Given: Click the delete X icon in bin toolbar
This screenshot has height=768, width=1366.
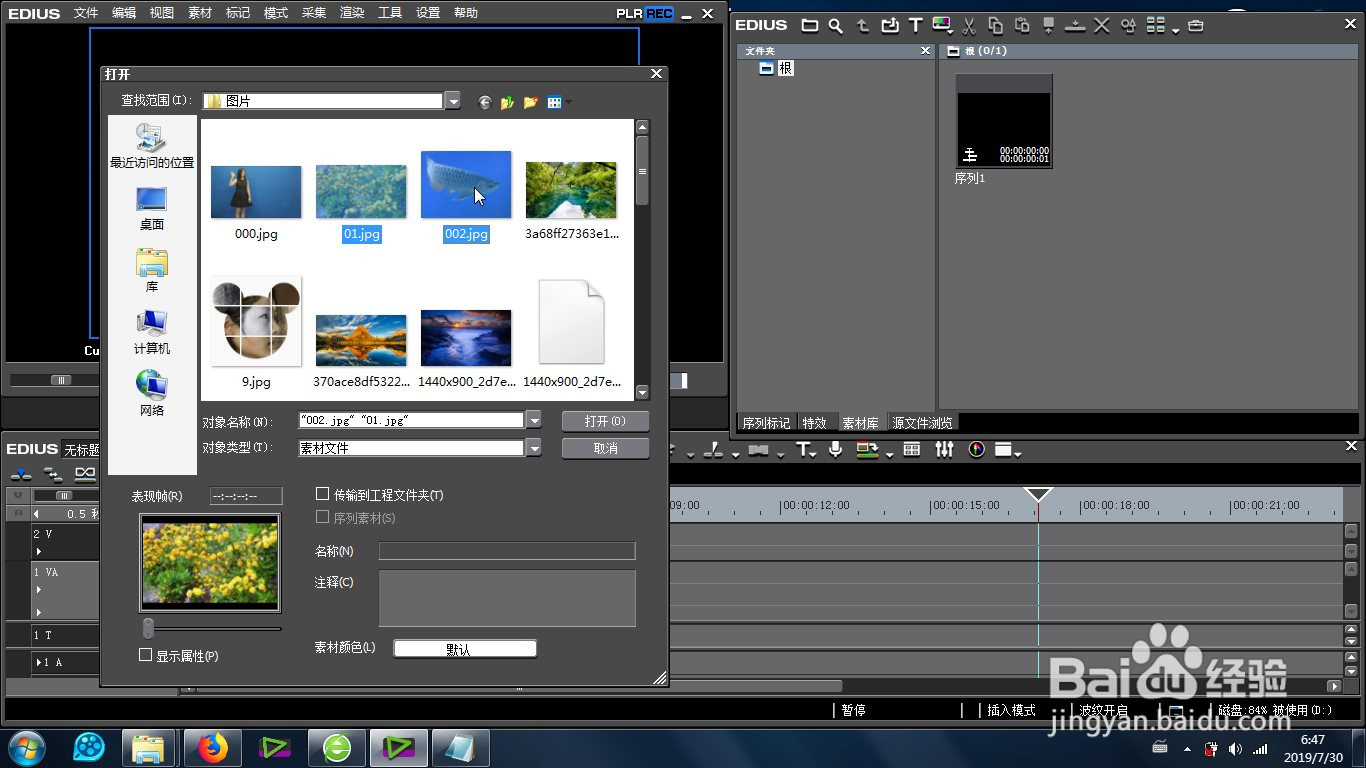Looking at the screenshot, I should click(x=1102, y=25).
